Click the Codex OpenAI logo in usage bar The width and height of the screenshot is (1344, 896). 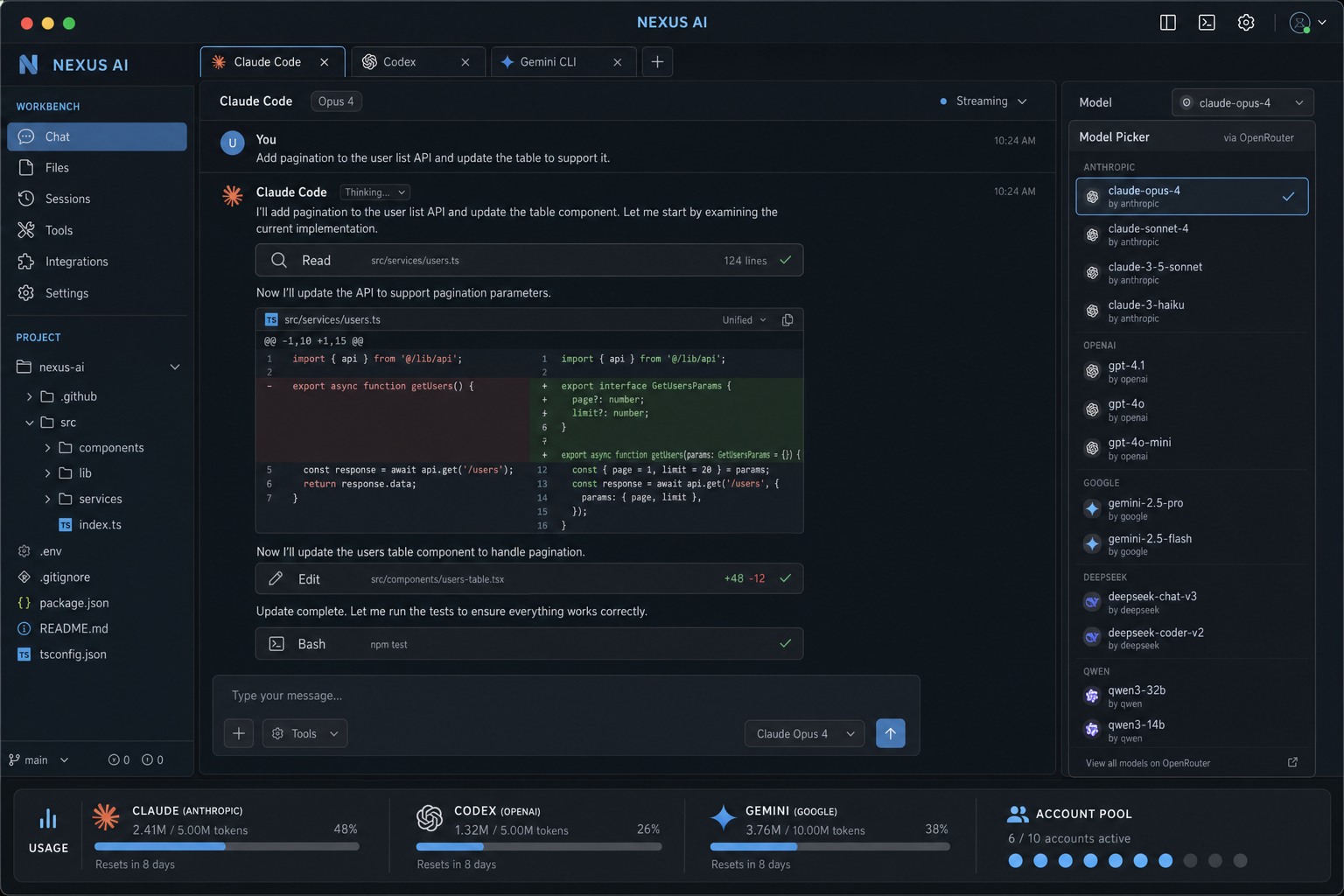430,818
